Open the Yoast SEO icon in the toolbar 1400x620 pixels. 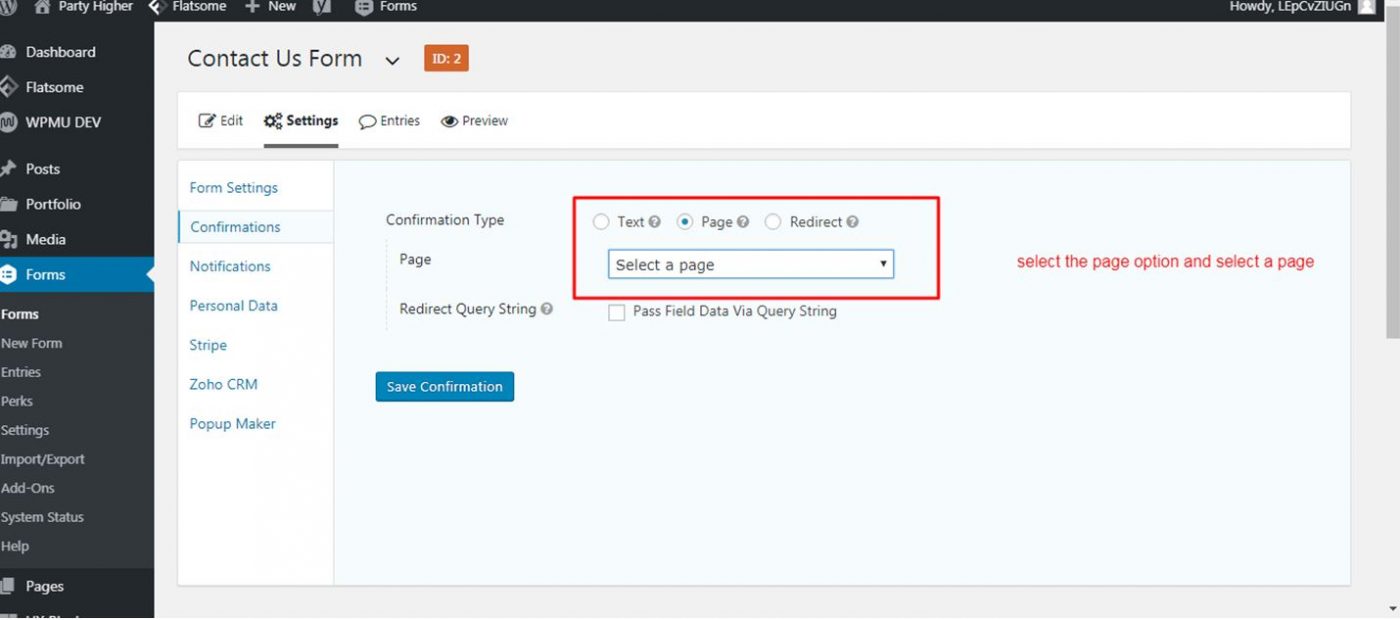point(321,7)
